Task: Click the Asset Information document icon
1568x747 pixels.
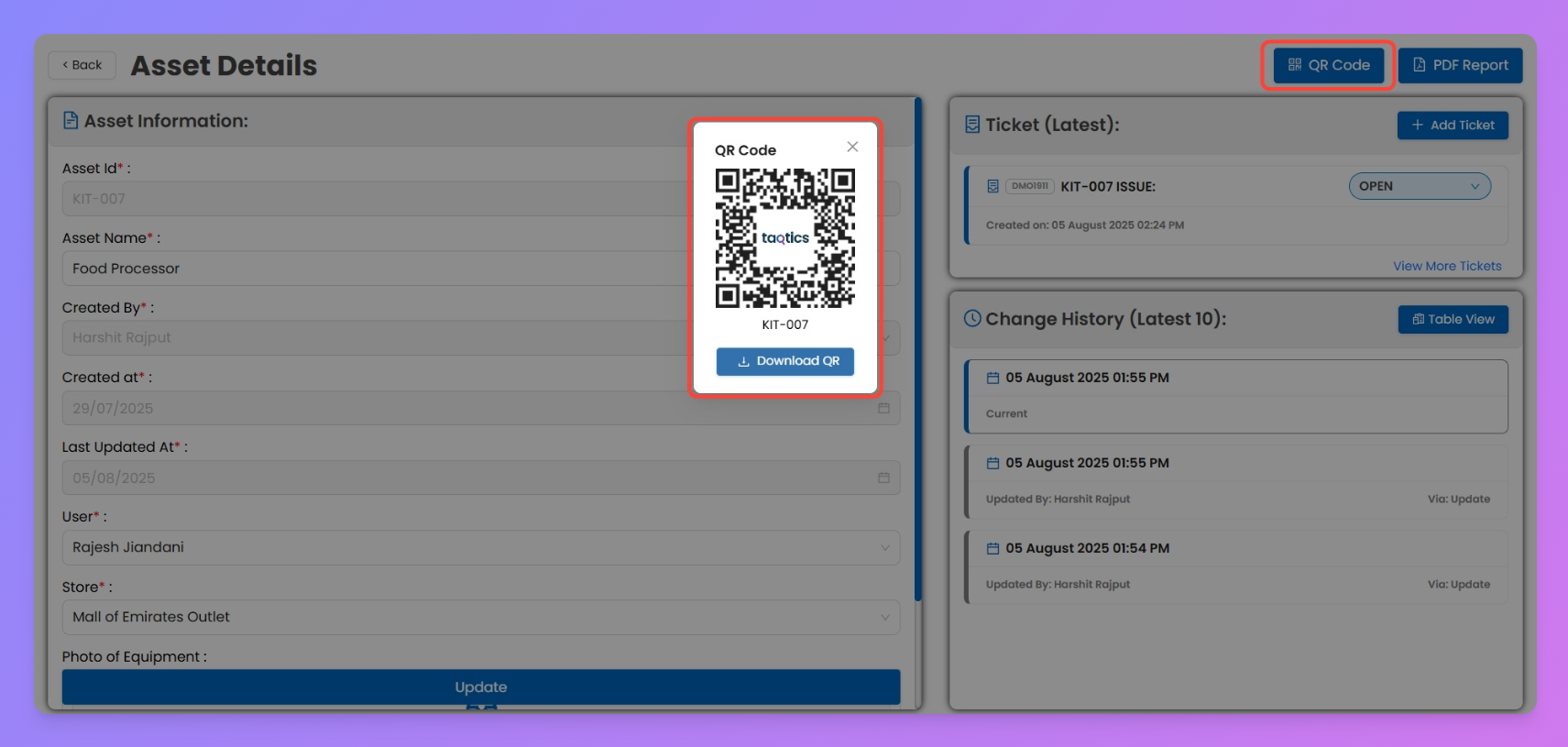Action: point(71,120)
